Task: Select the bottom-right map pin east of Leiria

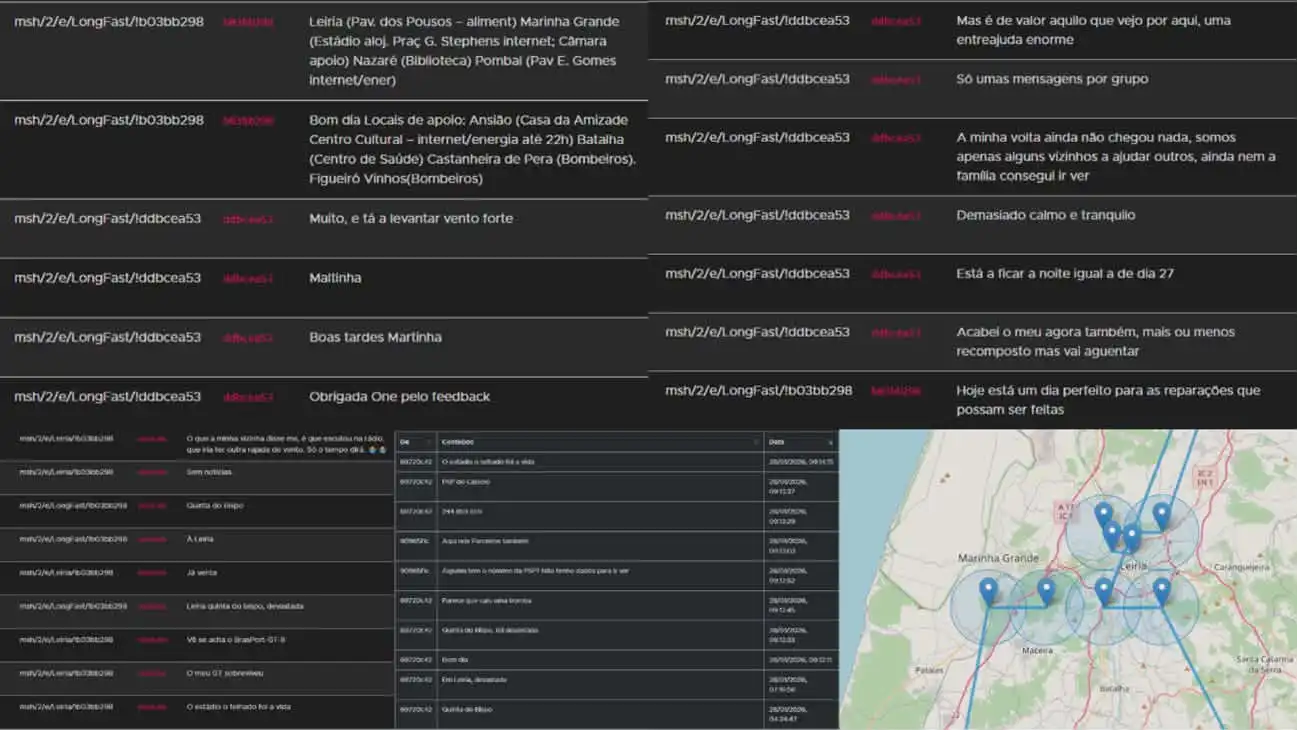Action: [x=1161, y=590]
